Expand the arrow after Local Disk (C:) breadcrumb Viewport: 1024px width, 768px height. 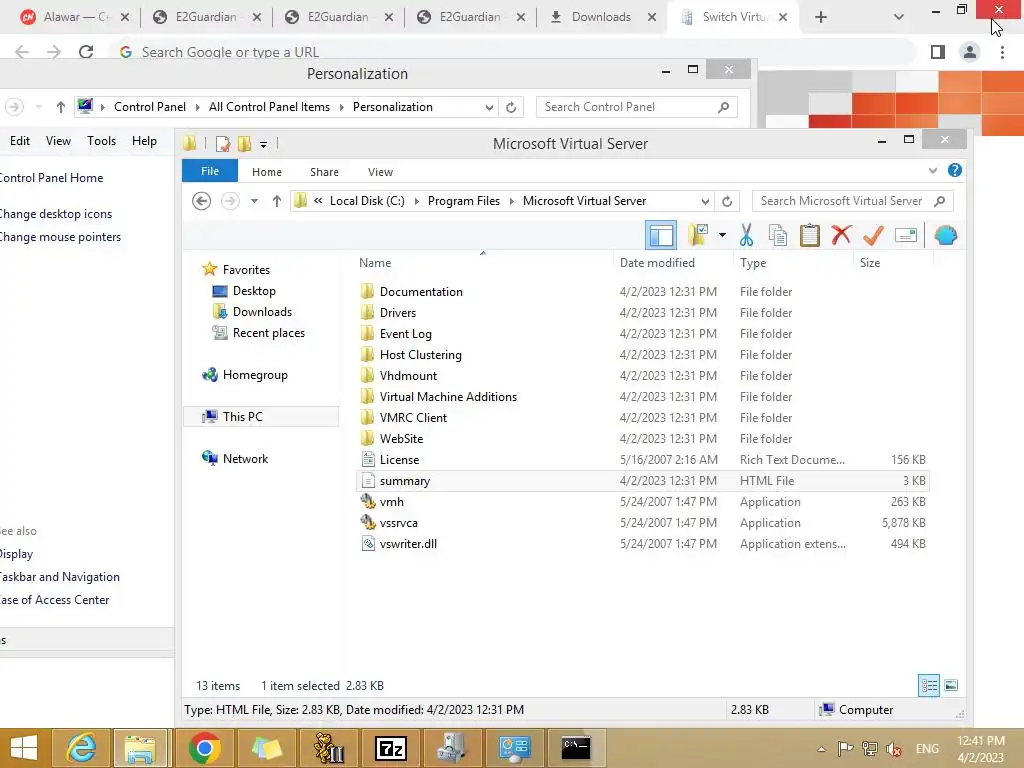tap(417, 201)
